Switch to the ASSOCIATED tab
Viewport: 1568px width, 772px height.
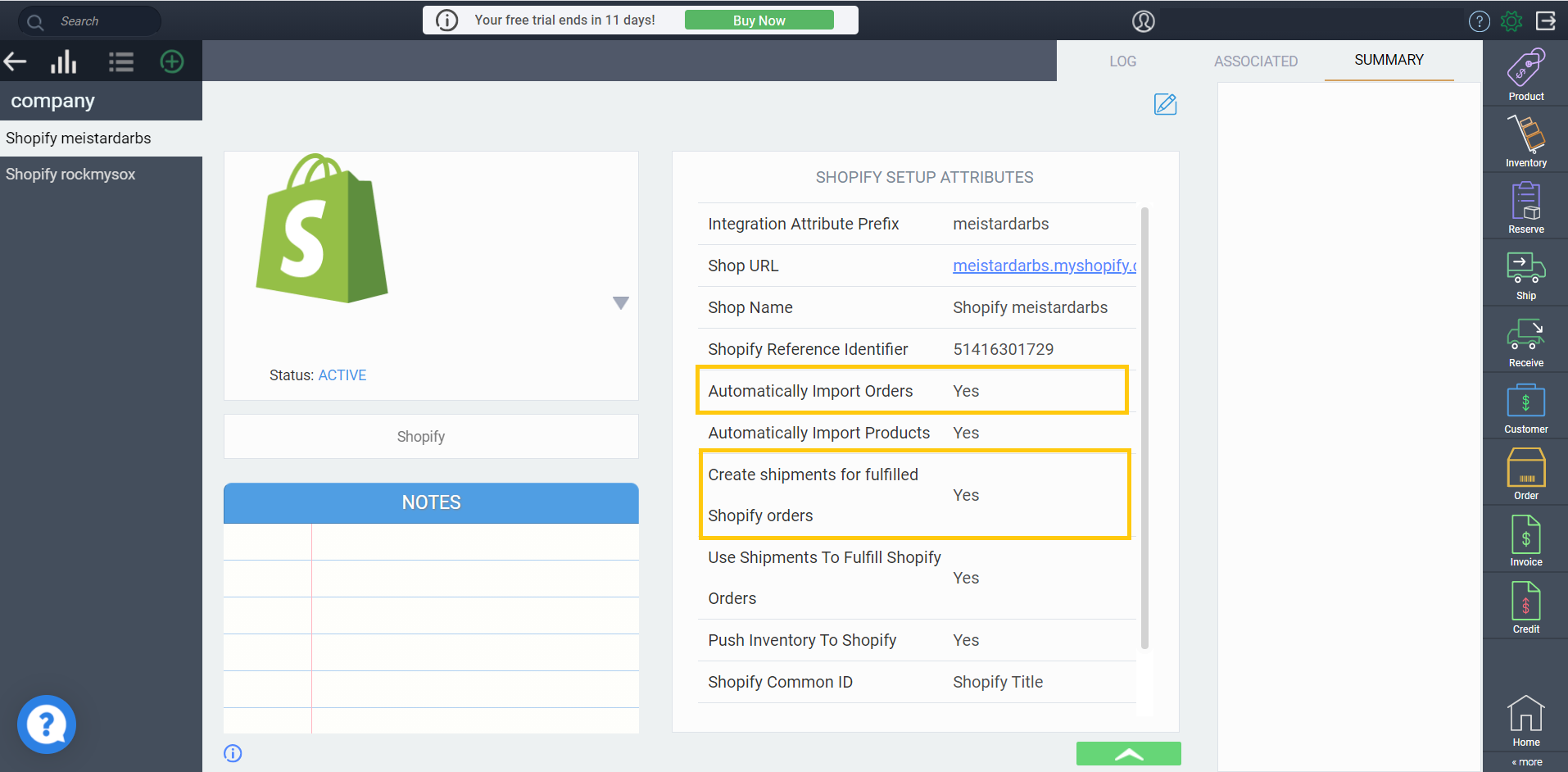tap(1256, 61)
